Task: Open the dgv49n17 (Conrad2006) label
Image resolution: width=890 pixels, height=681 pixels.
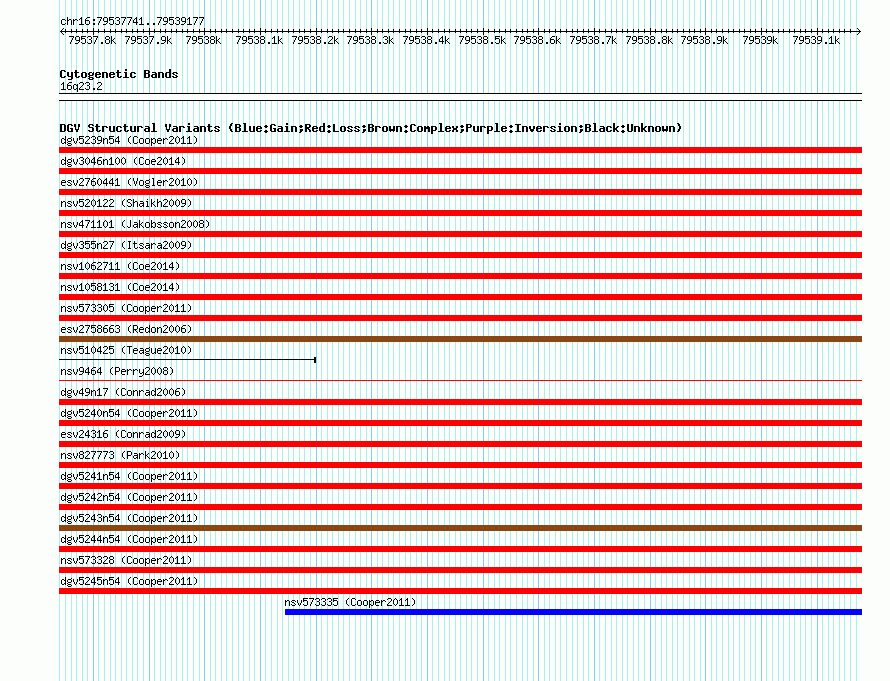Action: [x=123, y=392]
